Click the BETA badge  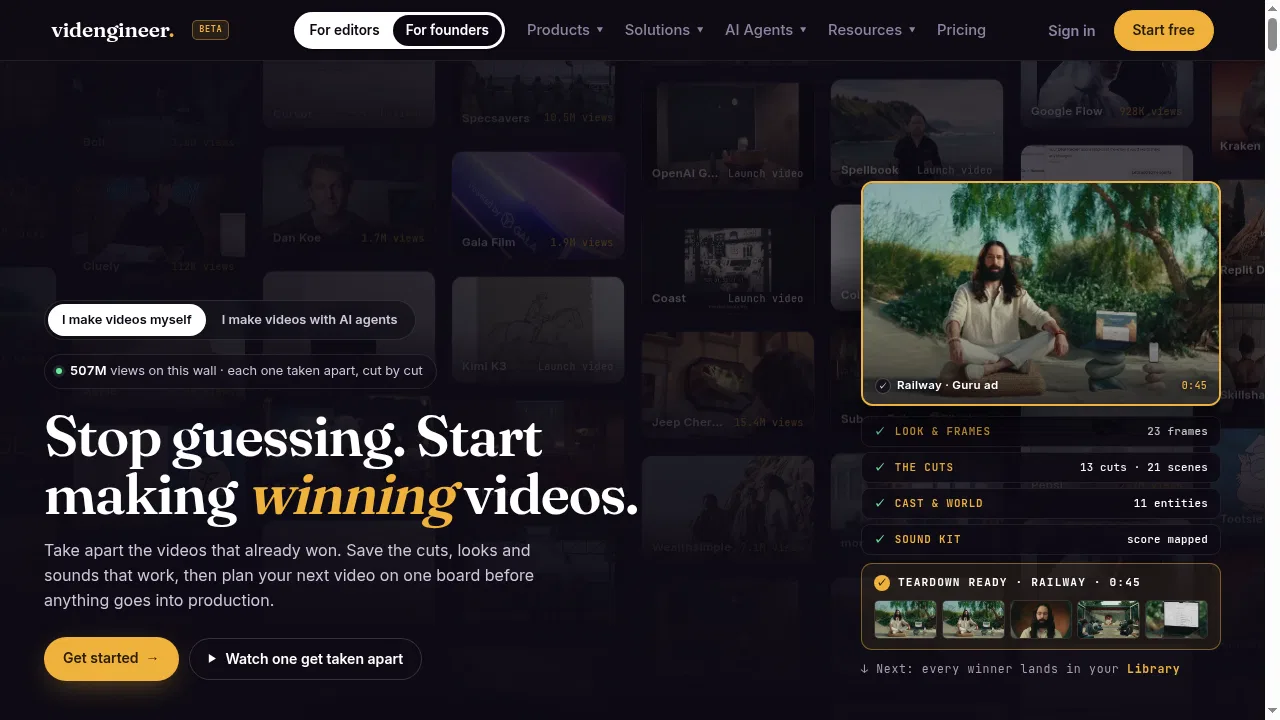pos(210,30)
